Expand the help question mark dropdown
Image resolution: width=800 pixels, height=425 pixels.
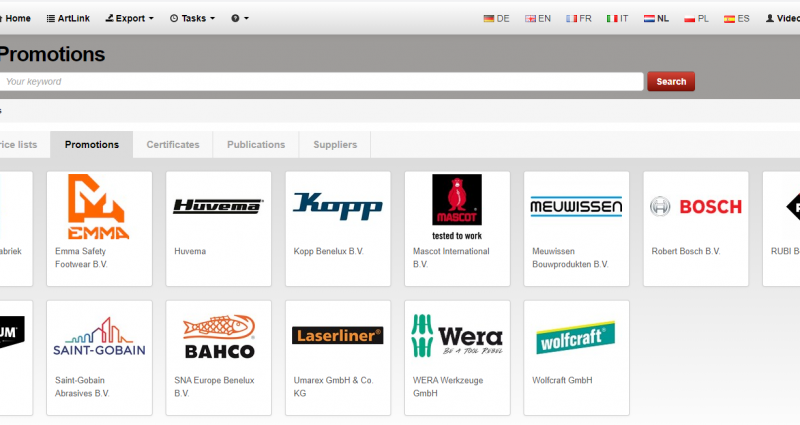[240, 18]
